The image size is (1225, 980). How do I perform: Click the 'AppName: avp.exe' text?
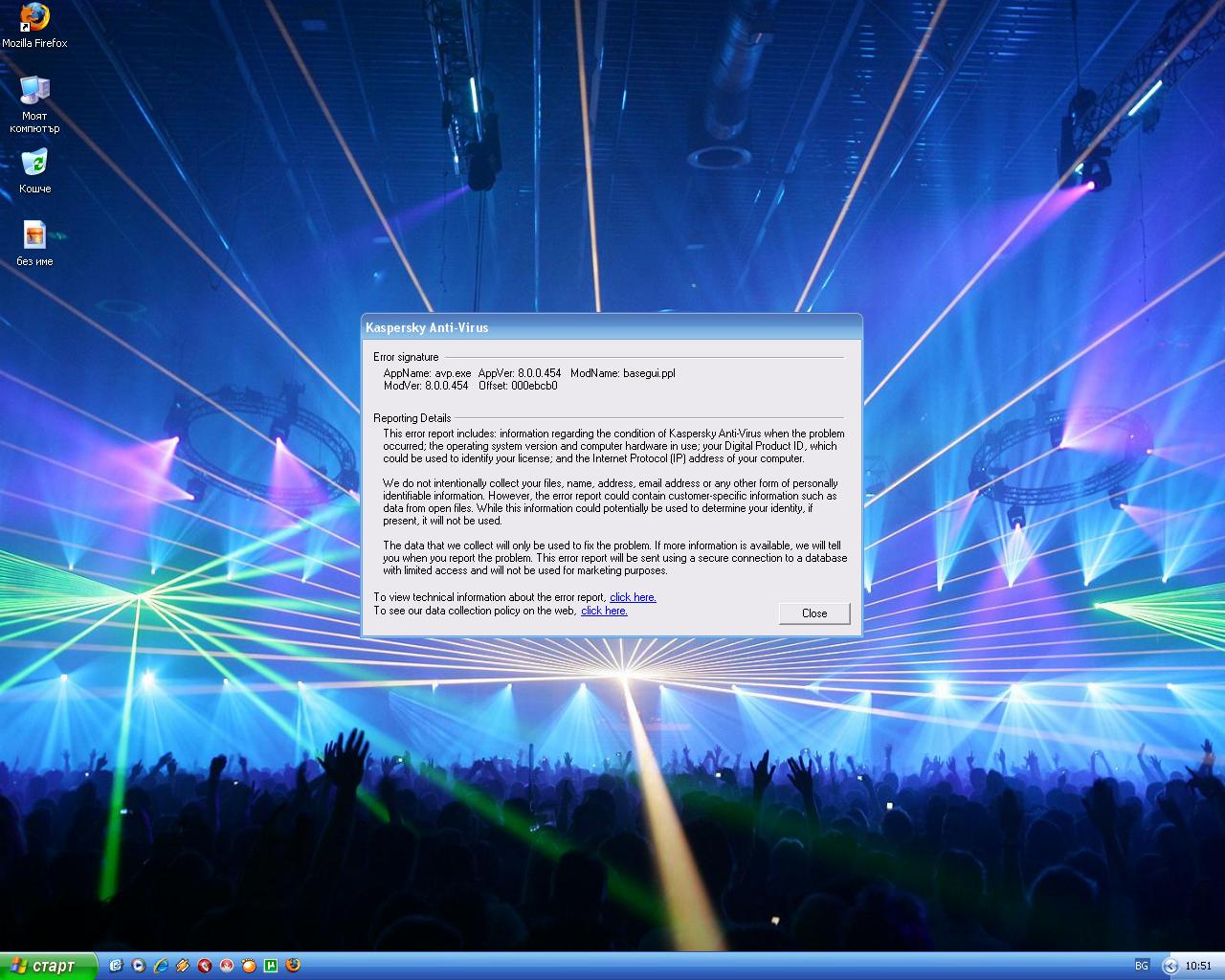[428, 373]
